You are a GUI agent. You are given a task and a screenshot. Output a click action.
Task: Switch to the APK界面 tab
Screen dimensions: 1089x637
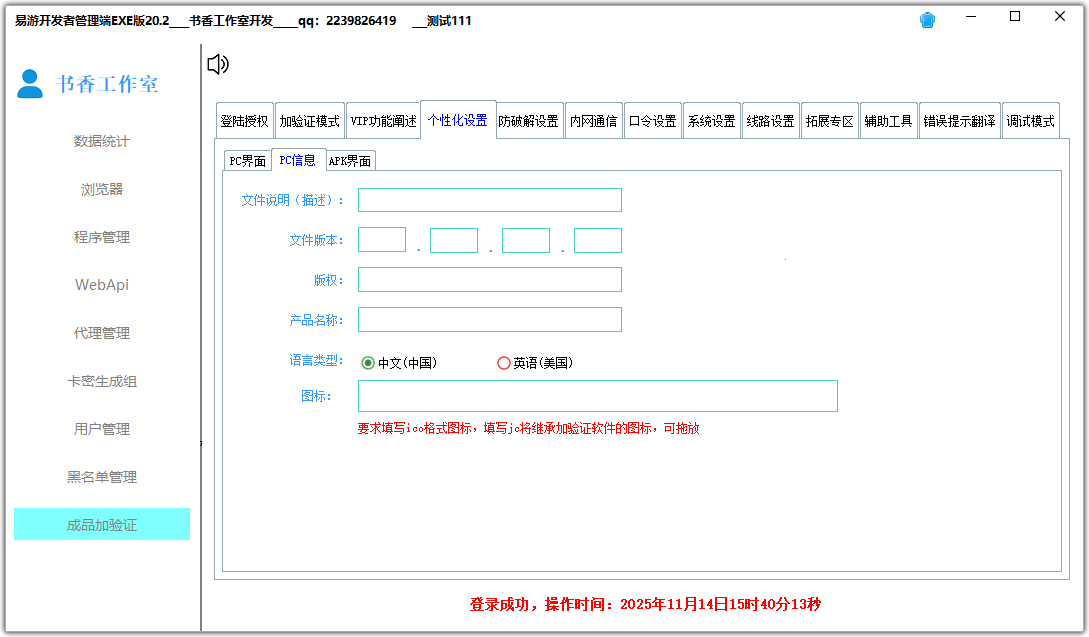[x=350, y=160]
